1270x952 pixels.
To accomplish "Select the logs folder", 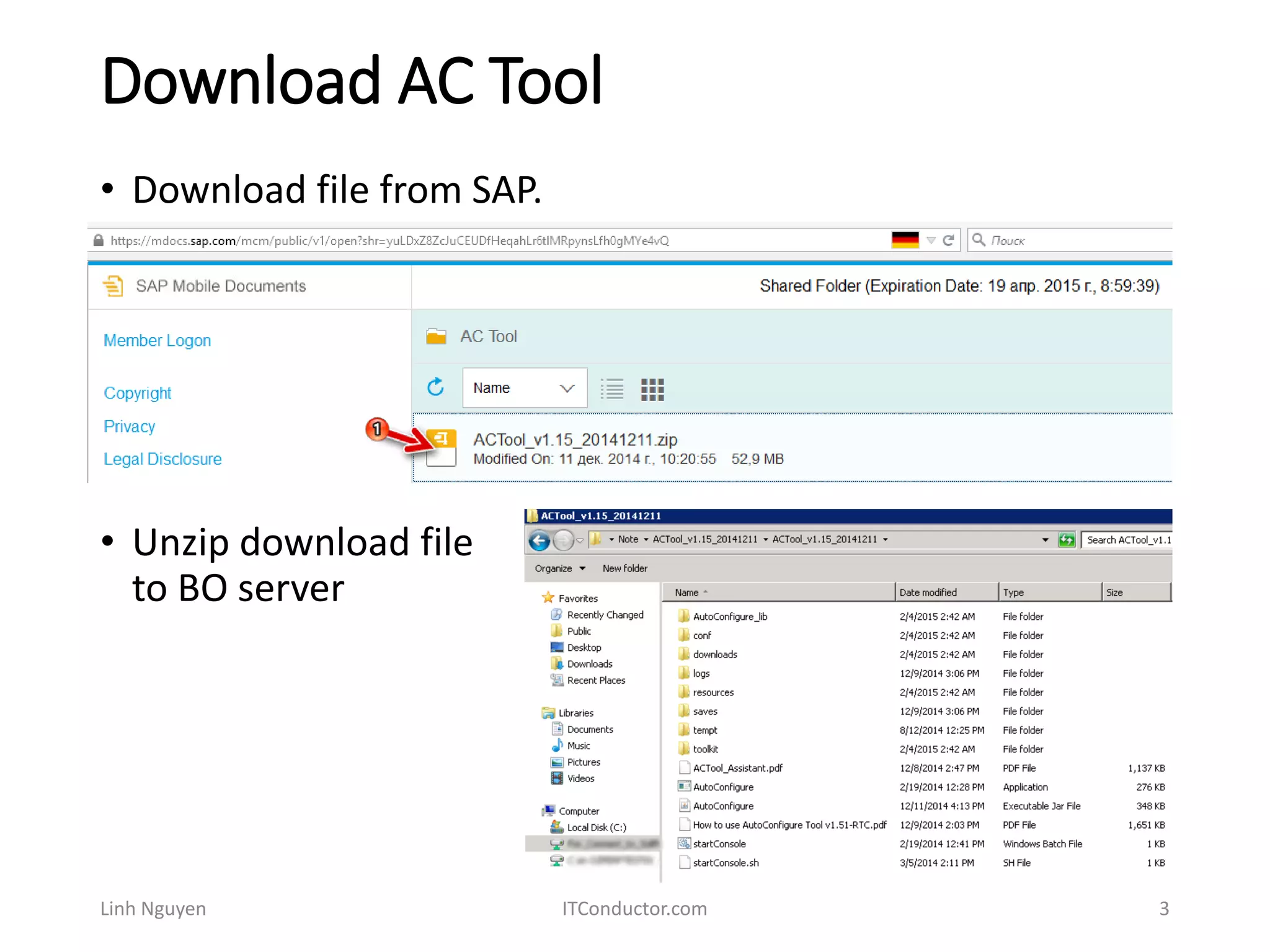I will pos(701,673).
